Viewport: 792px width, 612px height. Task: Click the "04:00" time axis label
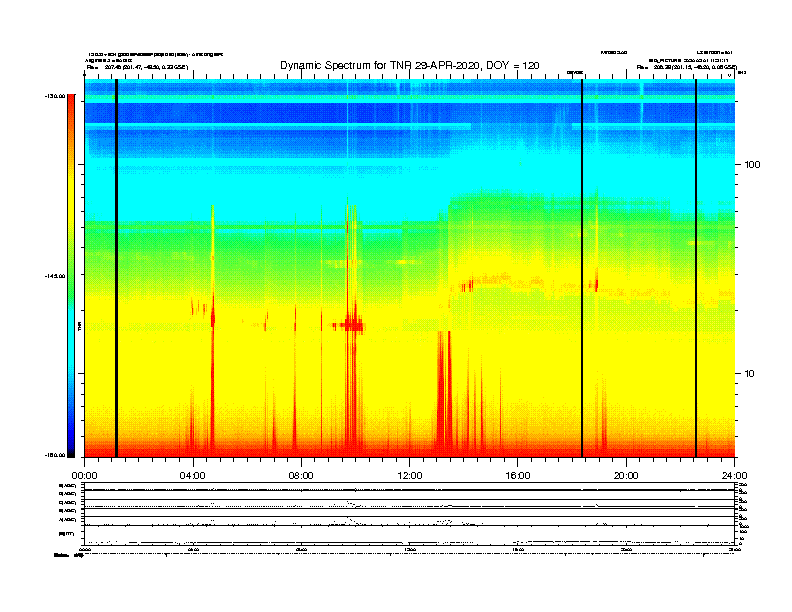tap(193, 476)
